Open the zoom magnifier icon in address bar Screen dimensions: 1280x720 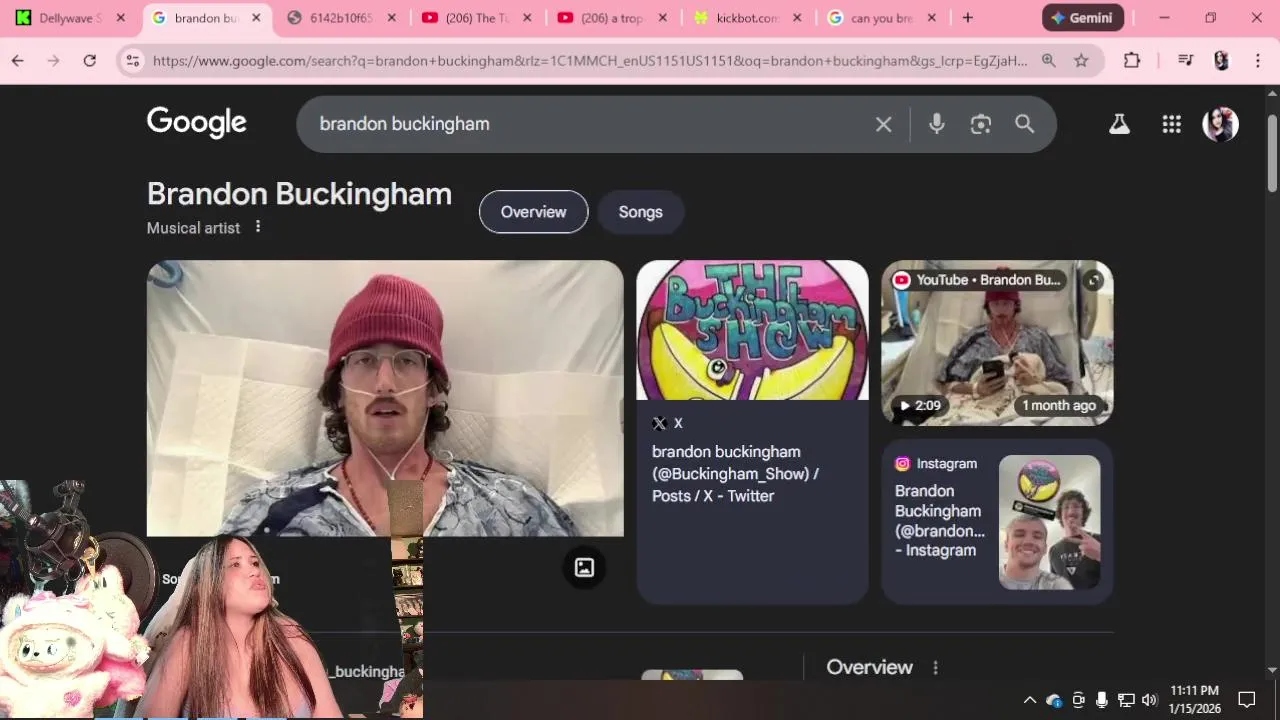click(x=1048, y=61)
